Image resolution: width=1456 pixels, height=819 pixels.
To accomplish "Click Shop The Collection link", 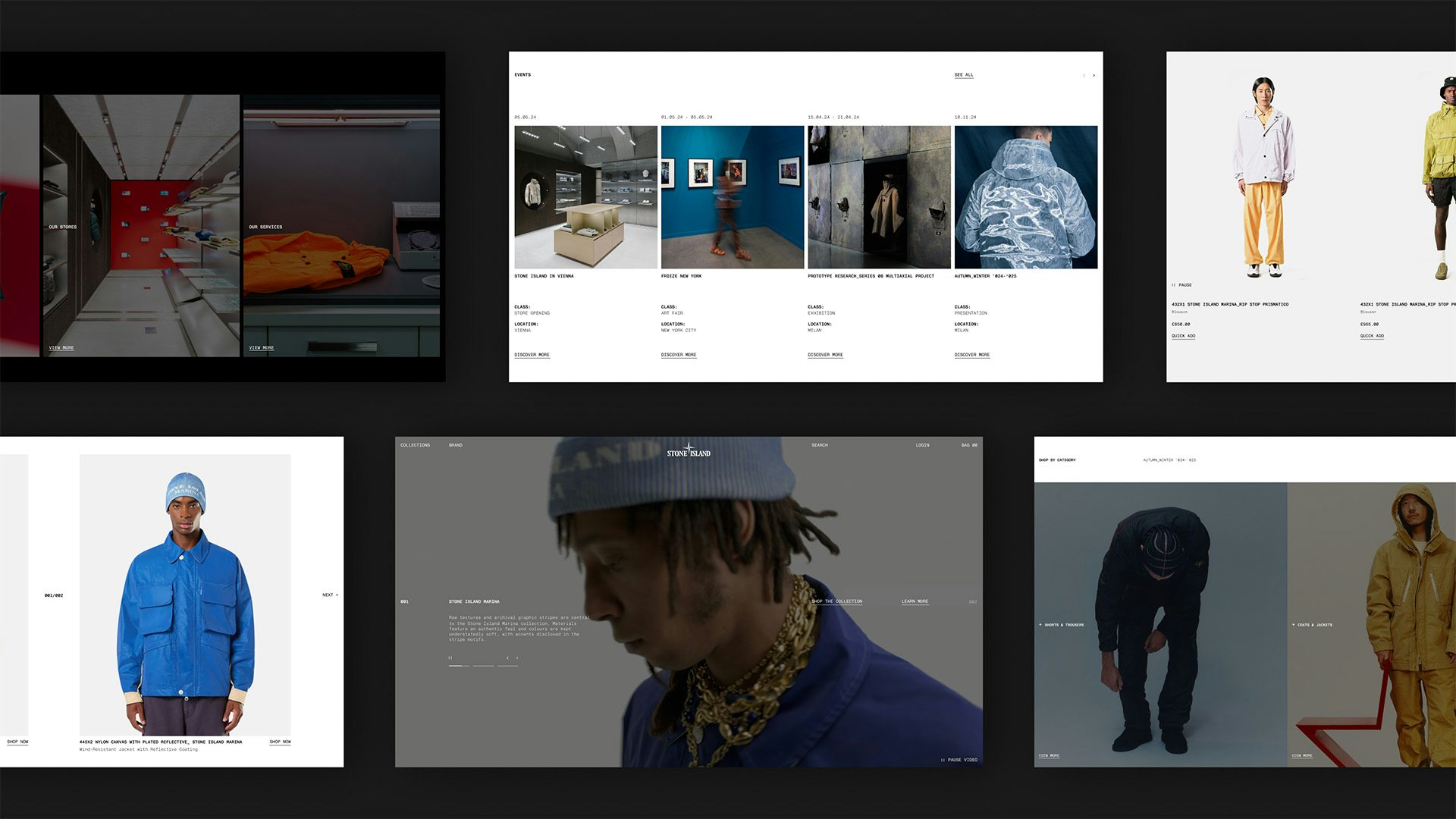I will point(836,601).
